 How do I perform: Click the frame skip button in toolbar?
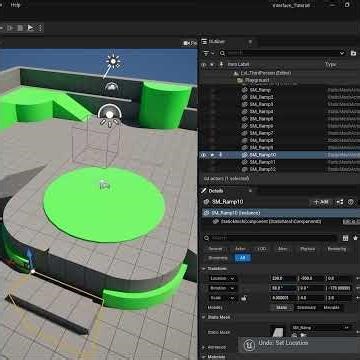(x=10, y=28)
